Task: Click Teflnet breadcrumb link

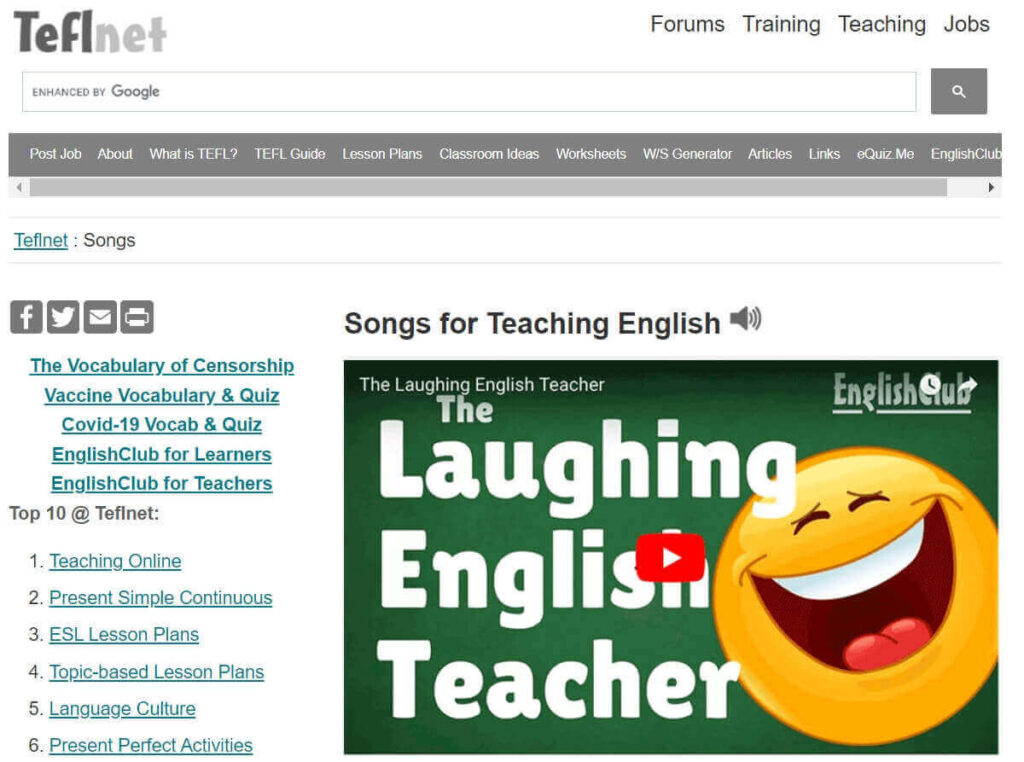Action: 40,240
